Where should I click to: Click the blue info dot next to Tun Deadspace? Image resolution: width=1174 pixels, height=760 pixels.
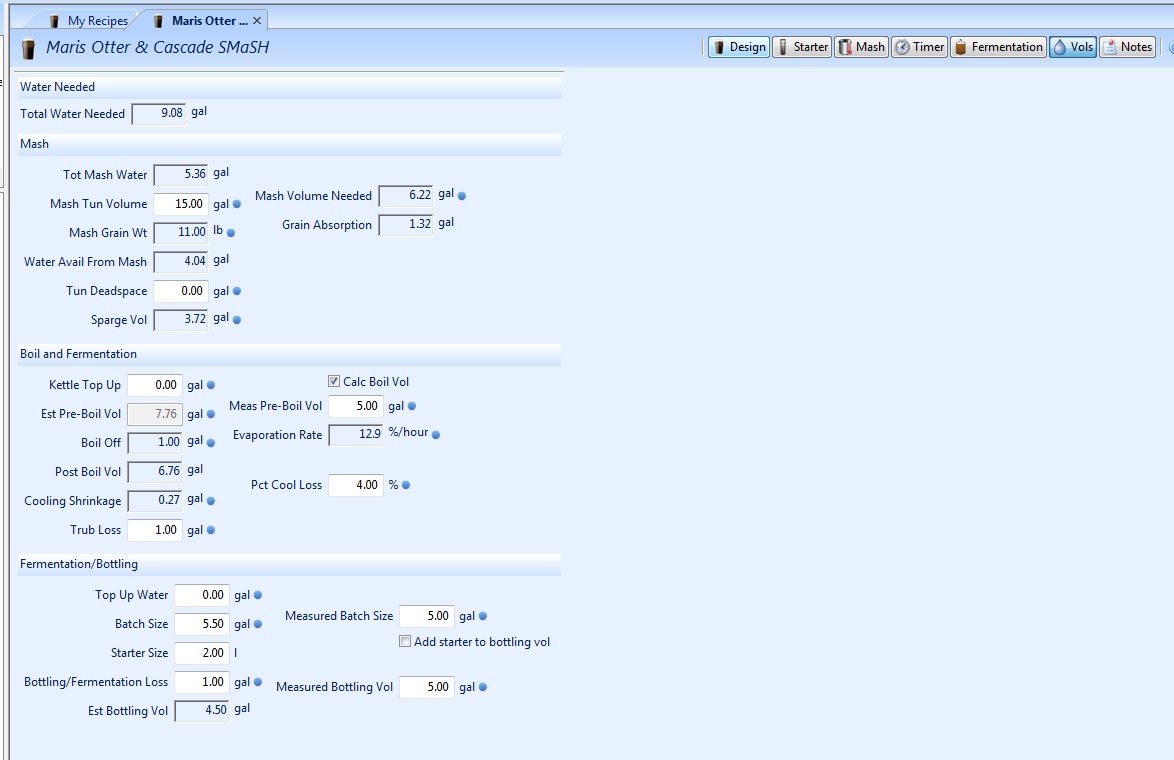point(237,291)
